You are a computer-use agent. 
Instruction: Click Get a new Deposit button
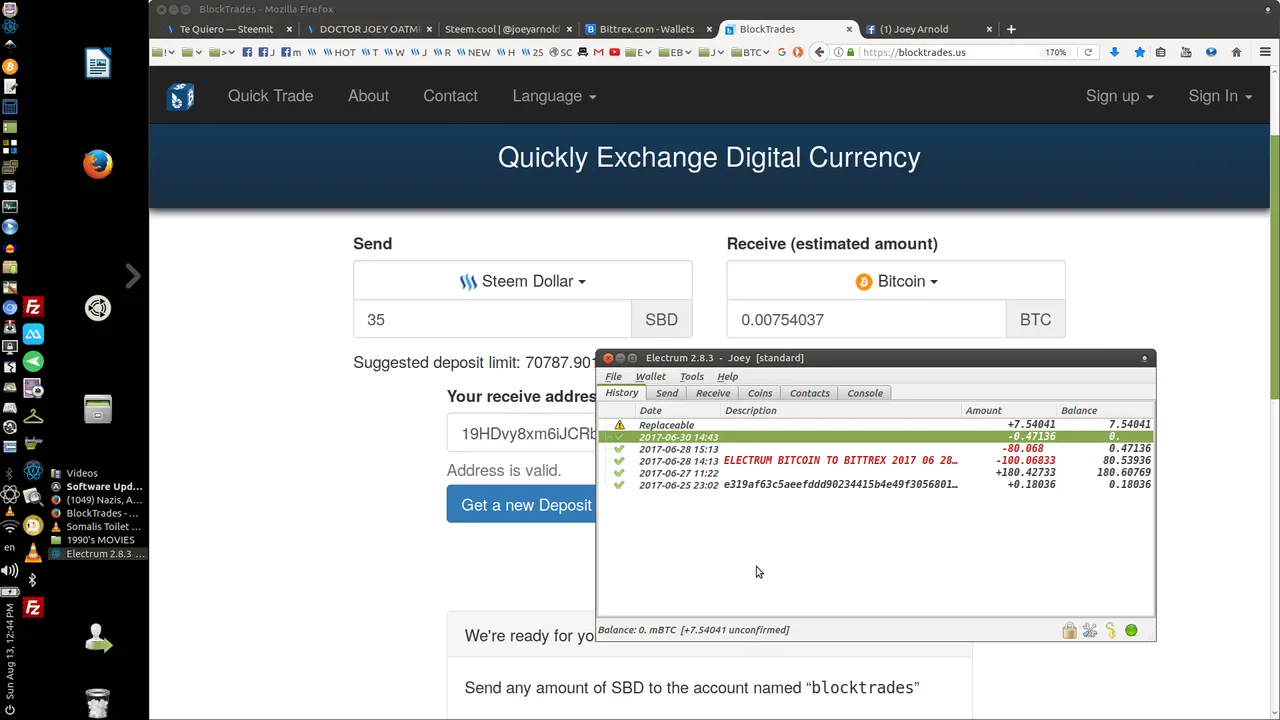(522, 505)
